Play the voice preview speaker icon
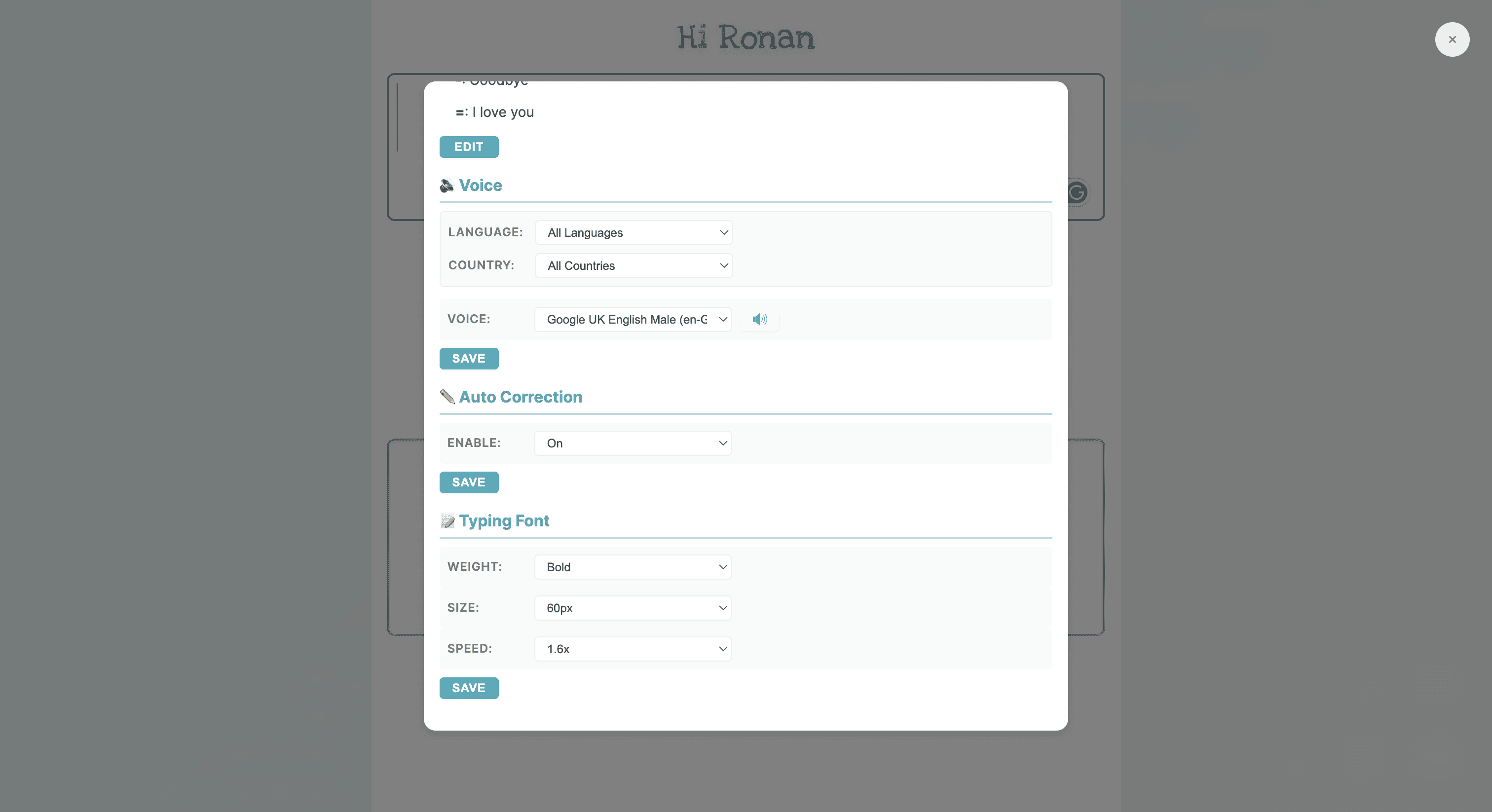 (759, 319)
